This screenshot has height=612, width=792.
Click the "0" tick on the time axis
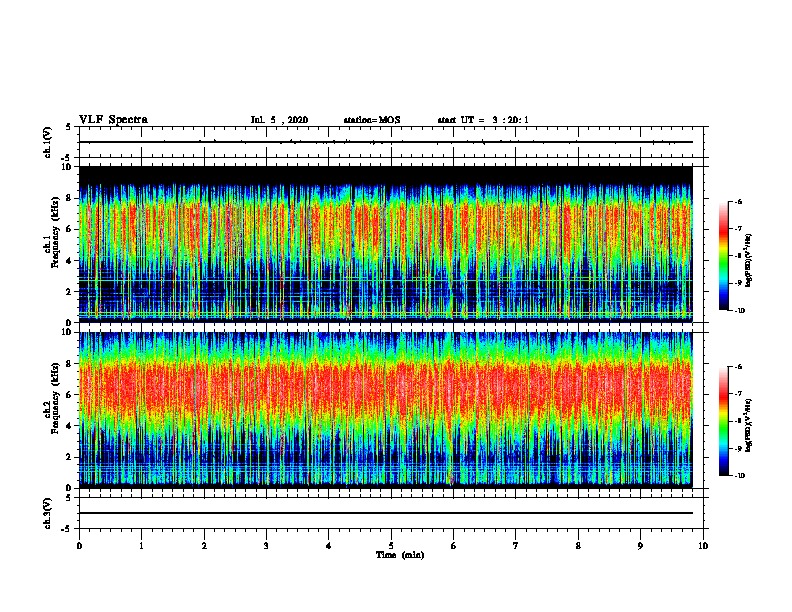click(79, 546)
